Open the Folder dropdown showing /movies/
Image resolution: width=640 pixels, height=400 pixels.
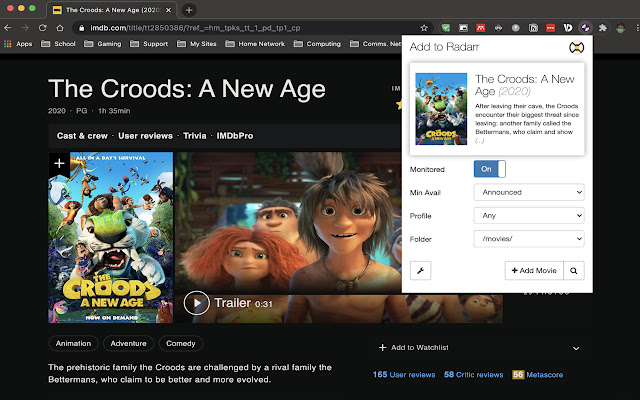529,239
